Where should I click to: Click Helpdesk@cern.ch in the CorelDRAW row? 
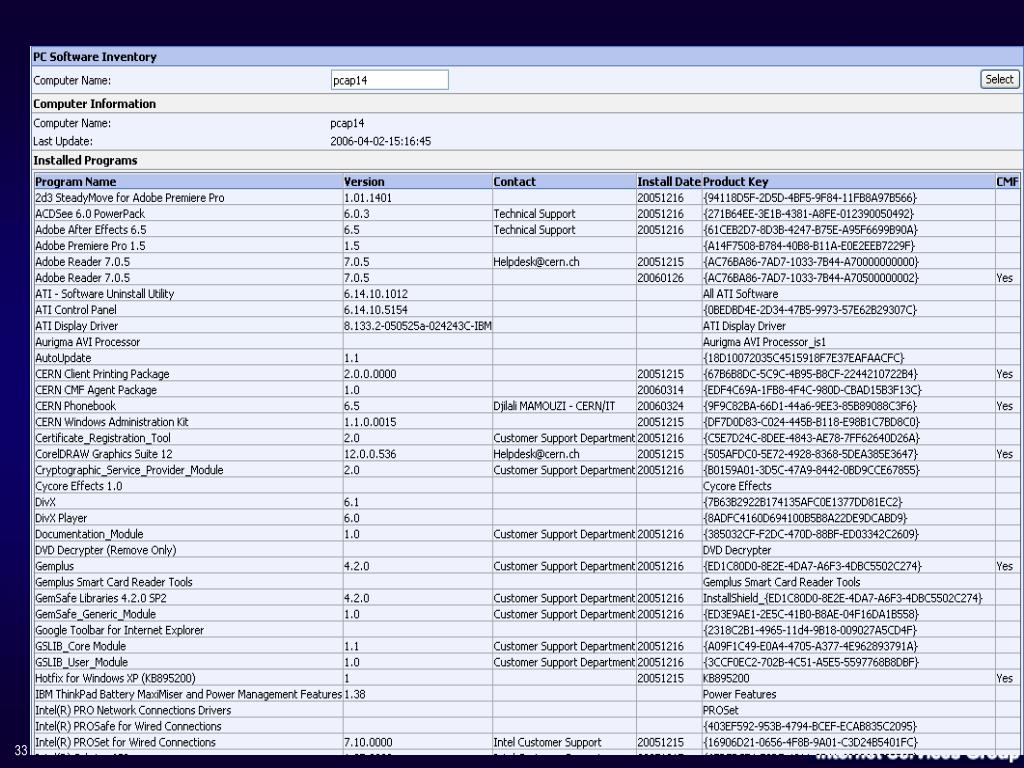coord(537,454)
